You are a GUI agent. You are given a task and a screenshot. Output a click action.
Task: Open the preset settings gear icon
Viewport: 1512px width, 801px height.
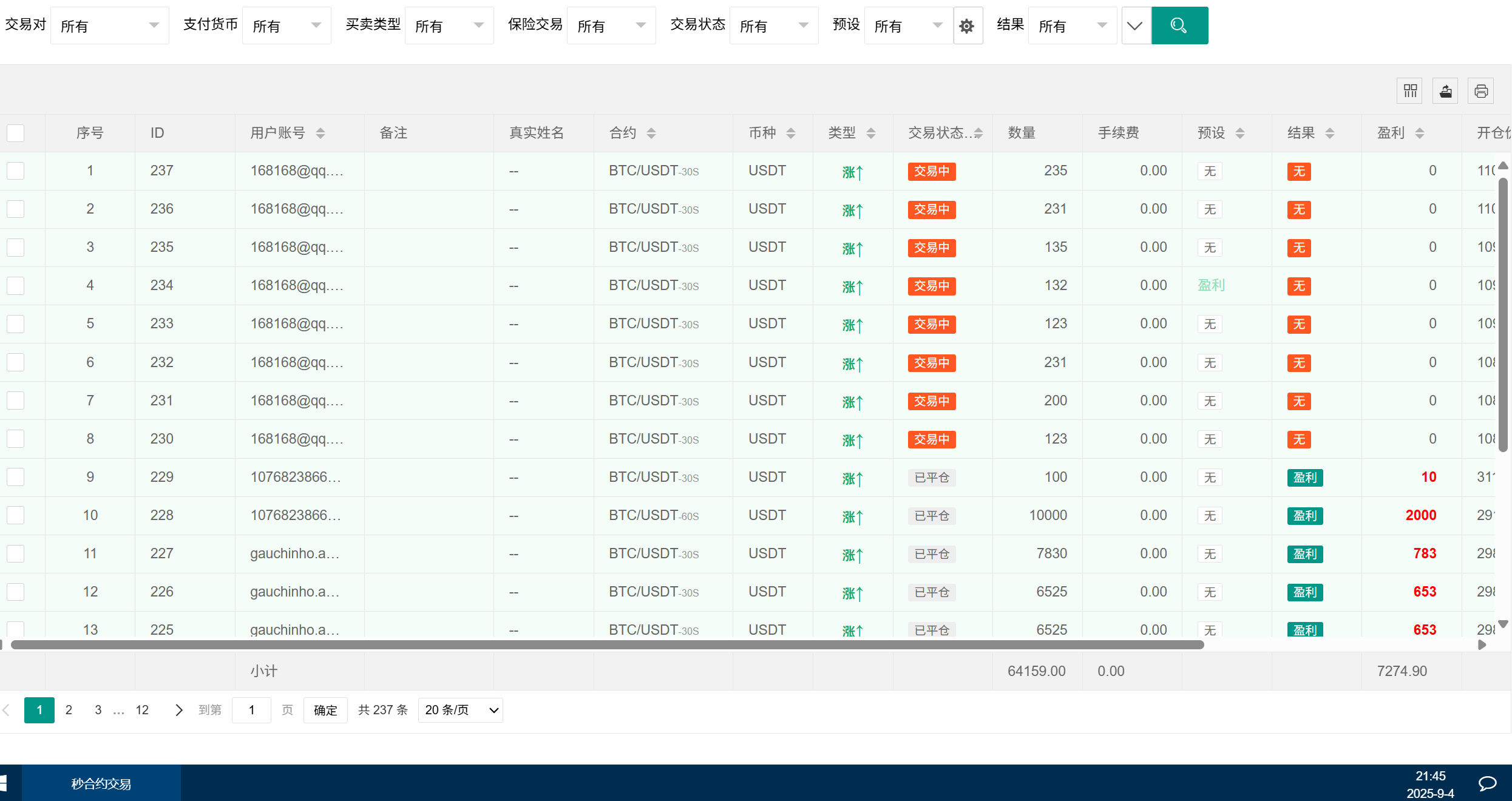pos(967,26)
